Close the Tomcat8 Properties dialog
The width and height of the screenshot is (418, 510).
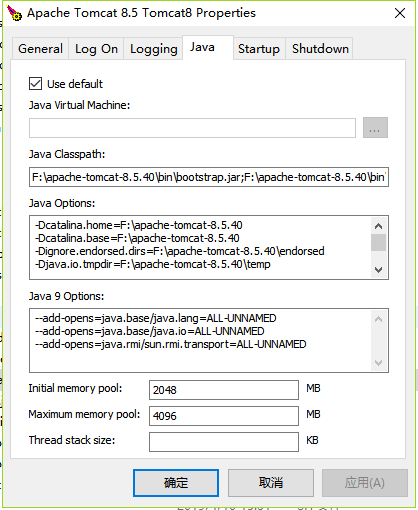(400, 13)
